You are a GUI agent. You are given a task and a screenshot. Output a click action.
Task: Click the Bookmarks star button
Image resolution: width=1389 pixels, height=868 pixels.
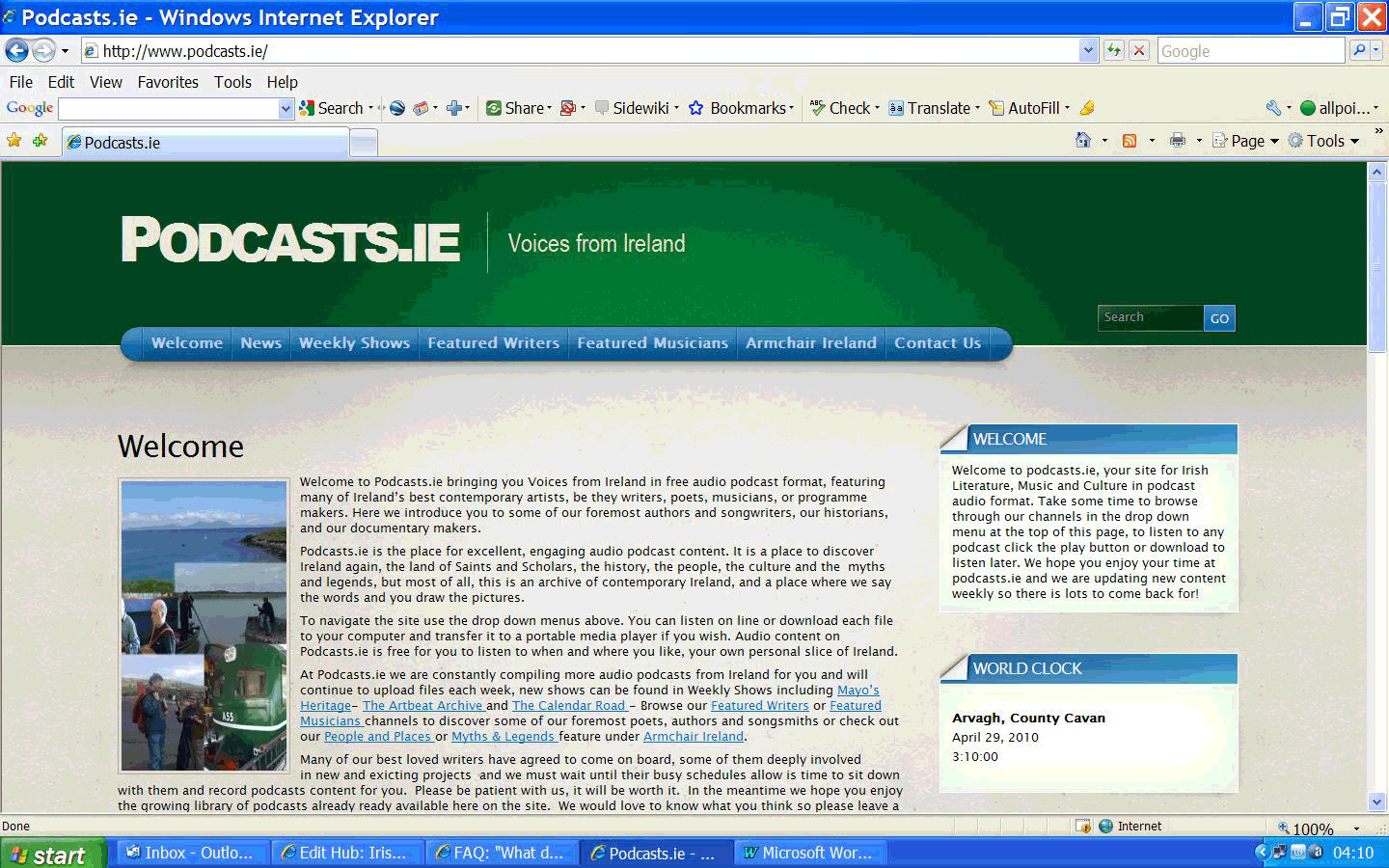(x=738, y=108)
